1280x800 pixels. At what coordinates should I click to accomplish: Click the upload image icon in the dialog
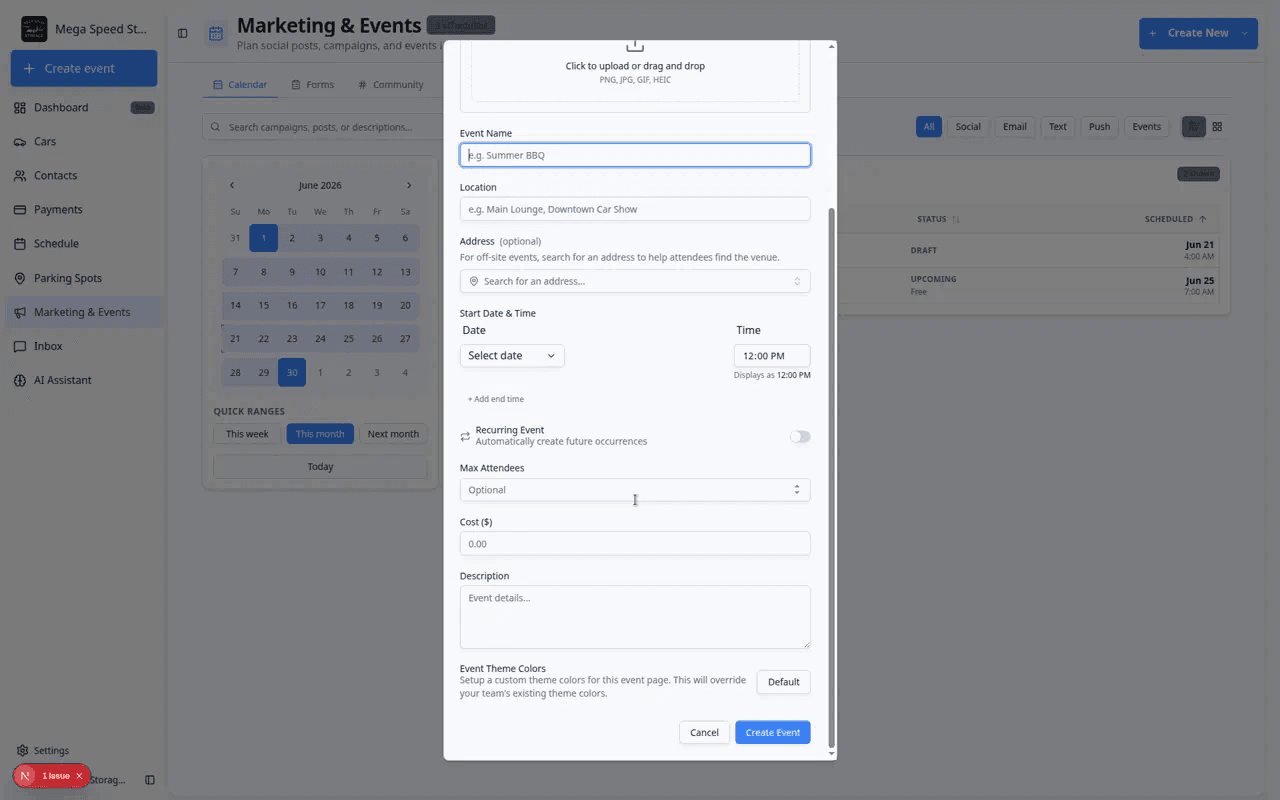pyautogui.click(x=635, y=46)
